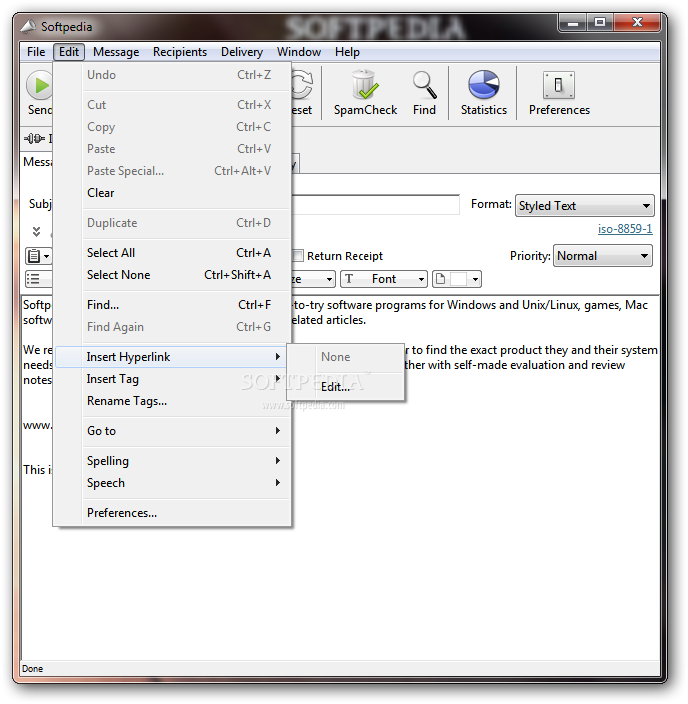Open the Priority Normal dropdown
The width and height of the screenshot is (688, 704).
[603, 256]
